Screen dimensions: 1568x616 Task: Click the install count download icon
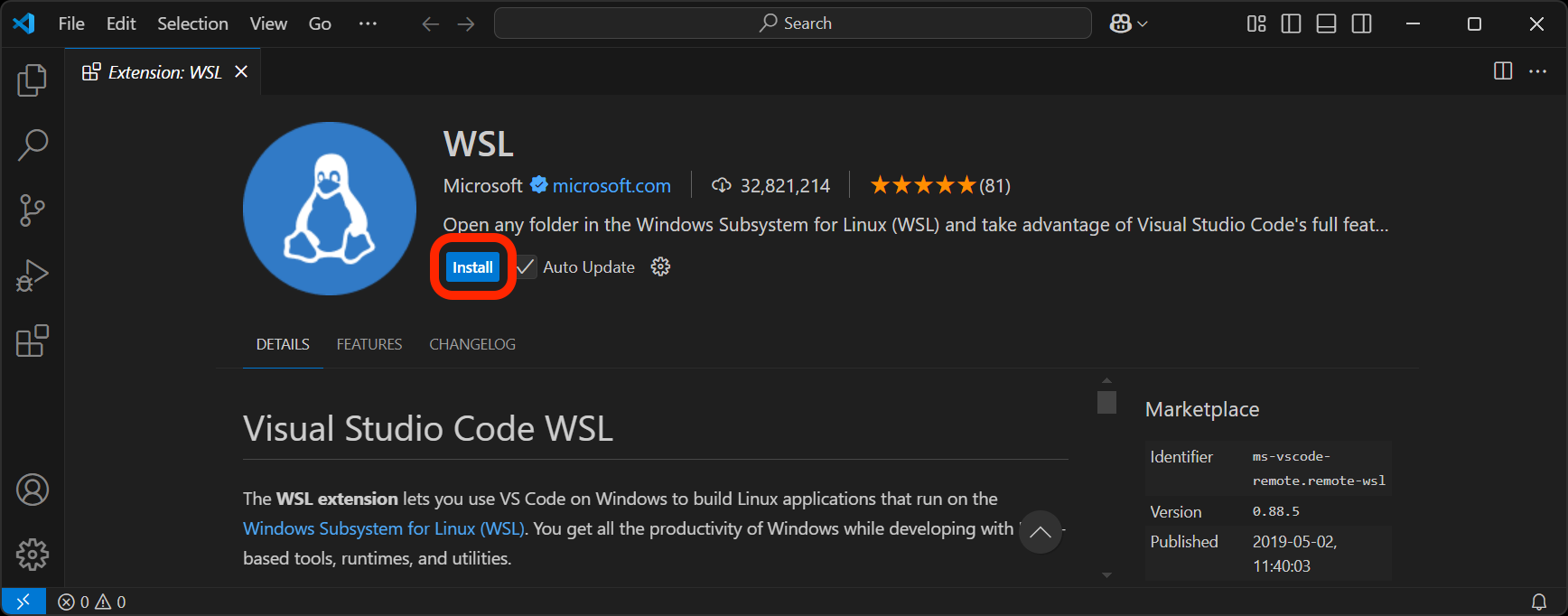[722, 185]
